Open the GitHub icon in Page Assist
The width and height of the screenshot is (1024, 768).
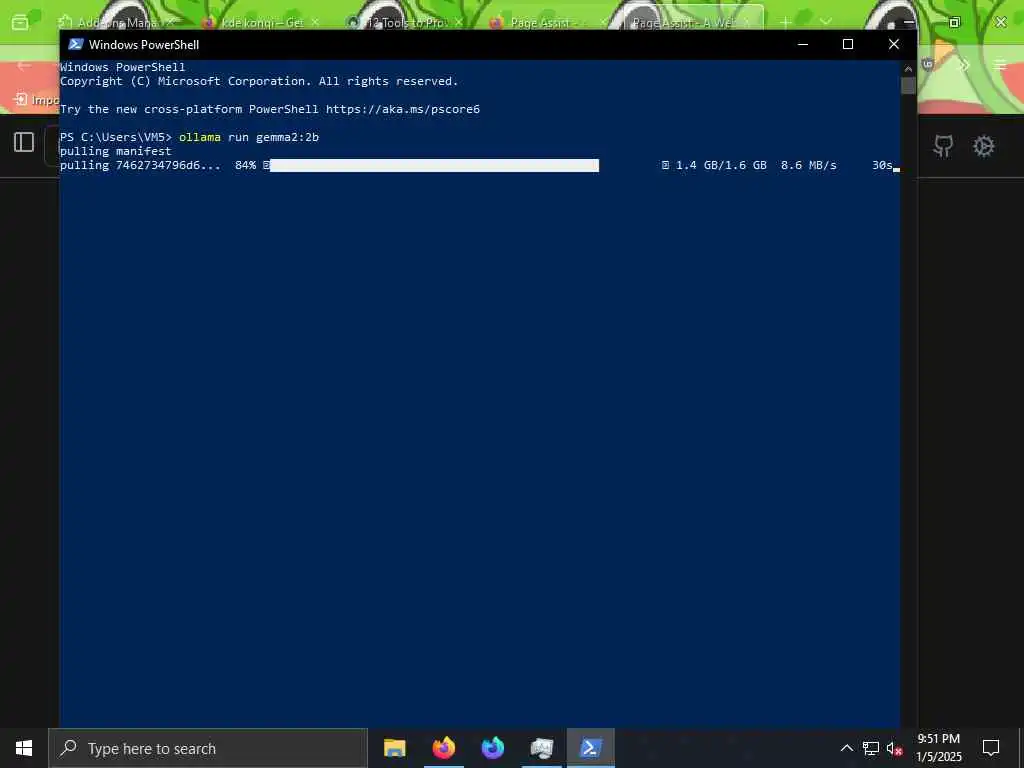(x=943, y=146)
